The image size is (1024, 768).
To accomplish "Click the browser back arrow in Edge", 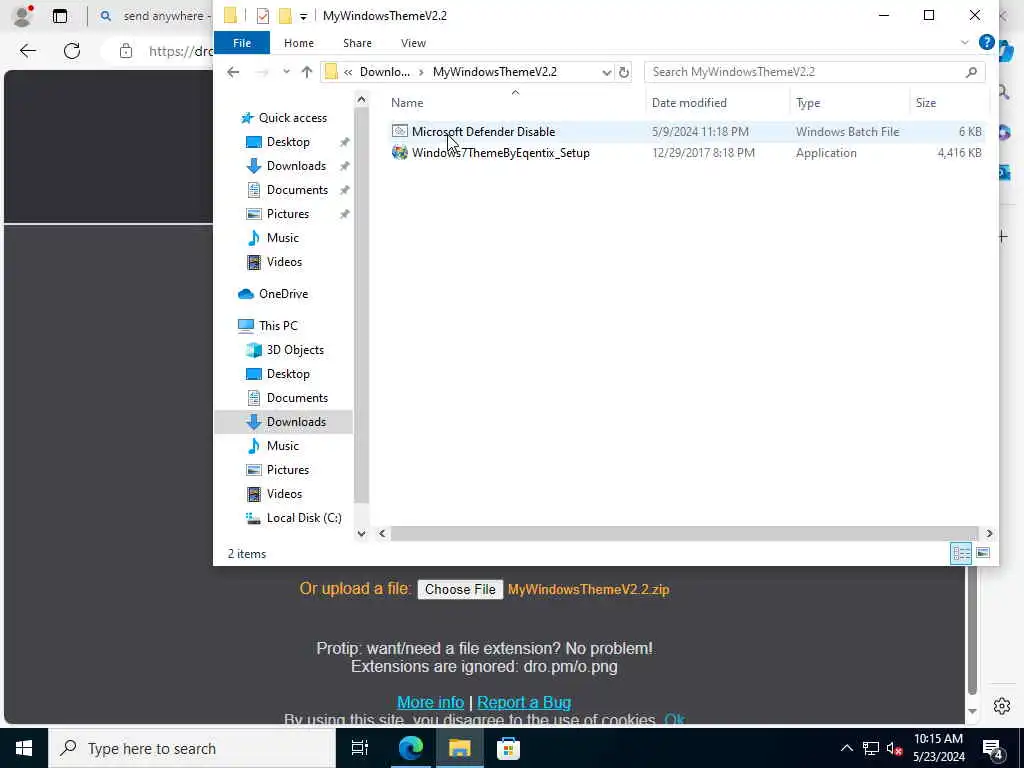I will pos(27,51).
